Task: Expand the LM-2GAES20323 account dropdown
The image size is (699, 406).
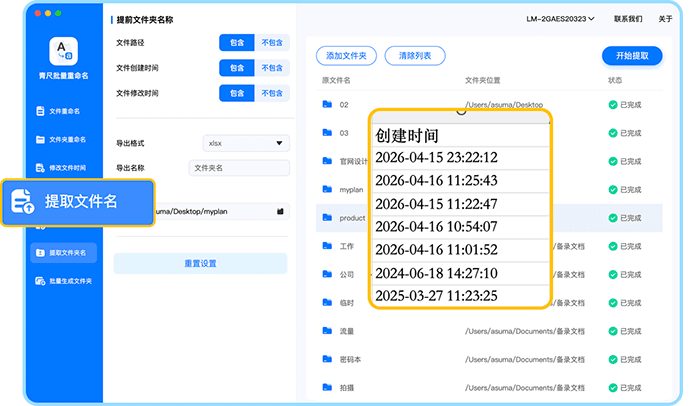Action: click(x=560, y=18)
